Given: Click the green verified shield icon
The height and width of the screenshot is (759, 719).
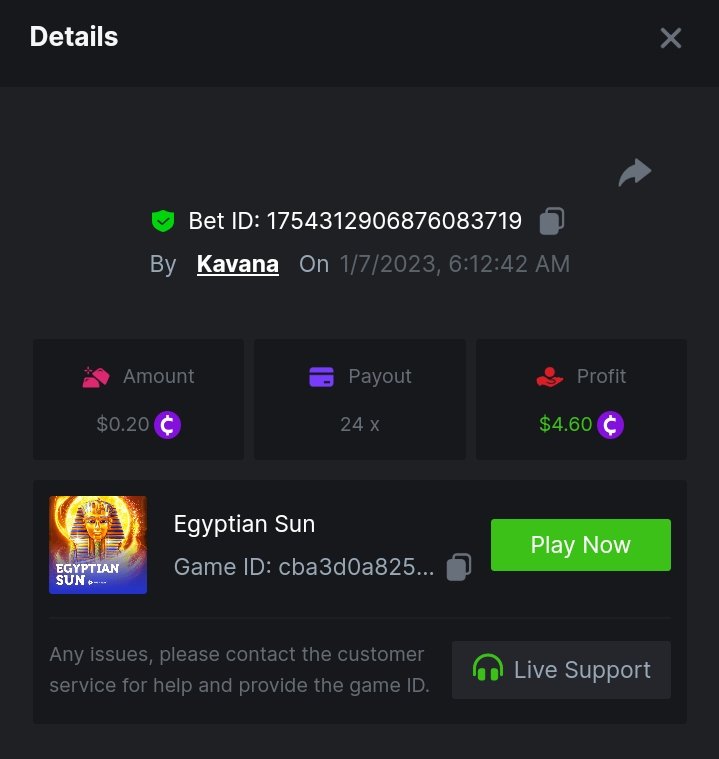Looking at the screenshot, I should tap(162, 221).
